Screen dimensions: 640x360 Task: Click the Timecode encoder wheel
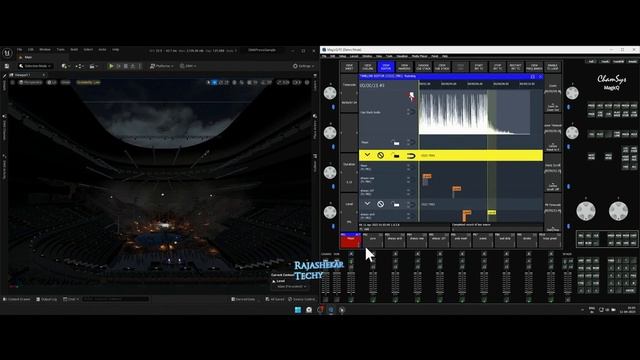click(x=330, y=93)
